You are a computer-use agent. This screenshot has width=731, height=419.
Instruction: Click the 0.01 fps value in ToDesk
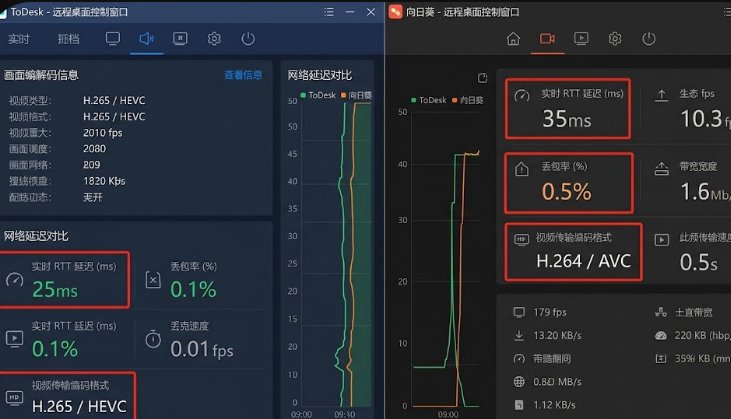pos(201,349)
